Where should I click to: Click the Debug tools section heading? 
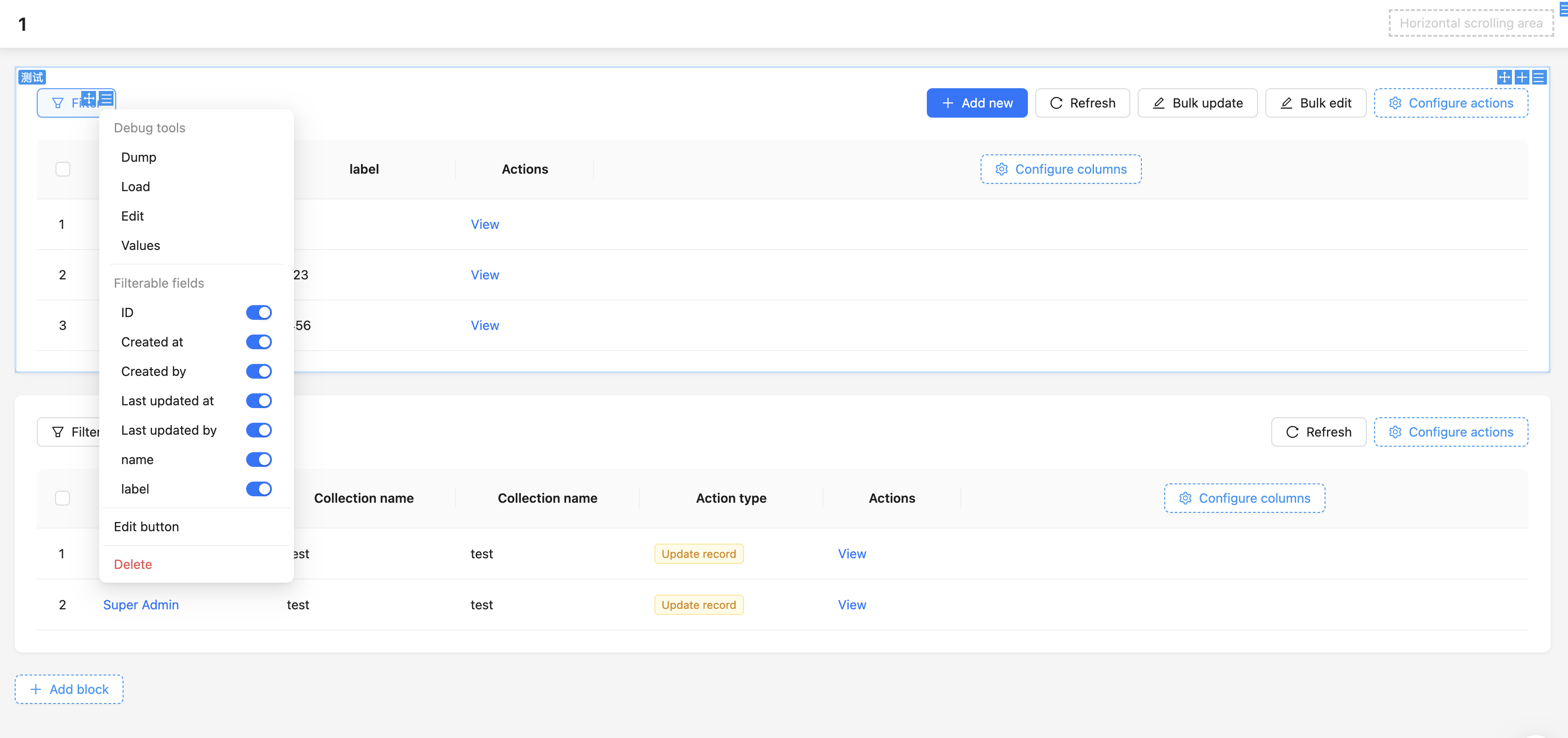tap(150, 128)
